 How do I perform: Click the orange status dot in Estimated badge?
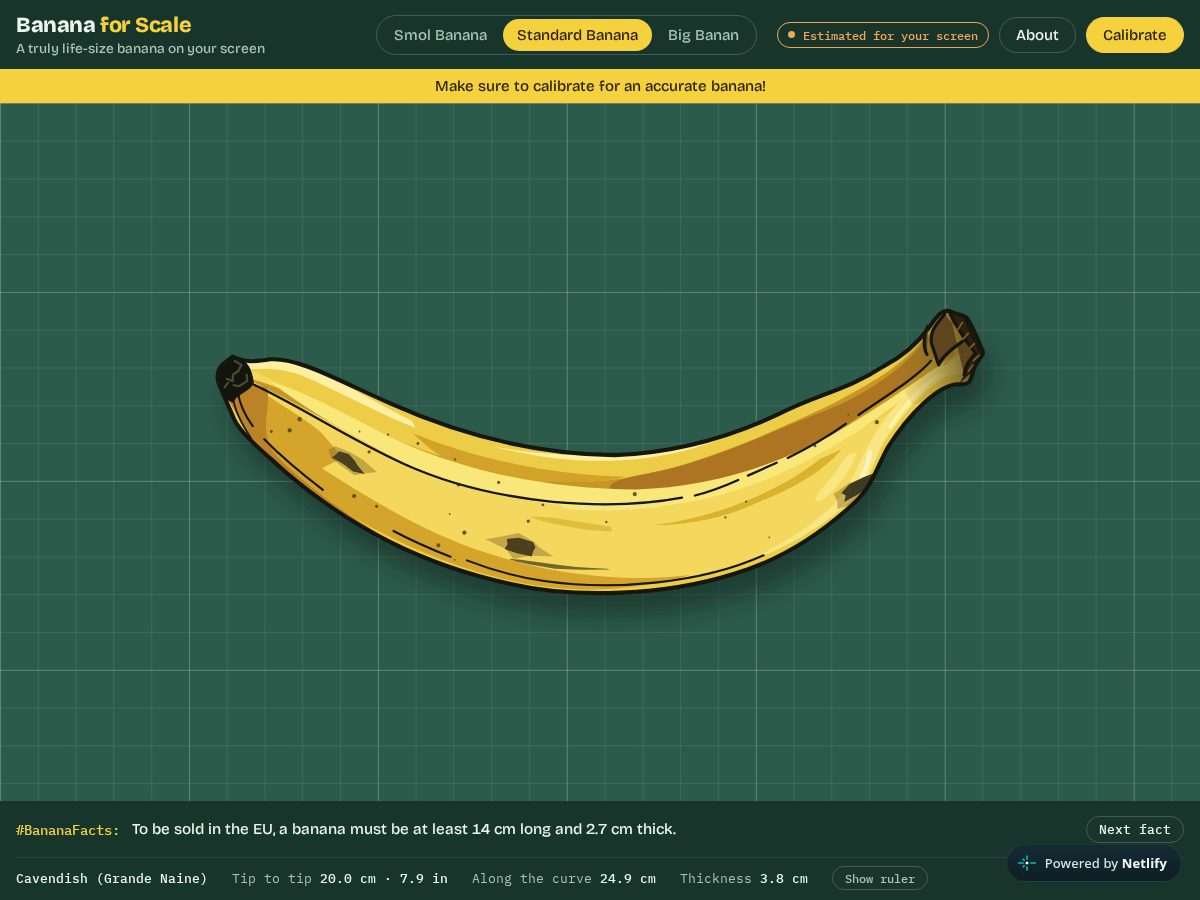click(791, 35)
